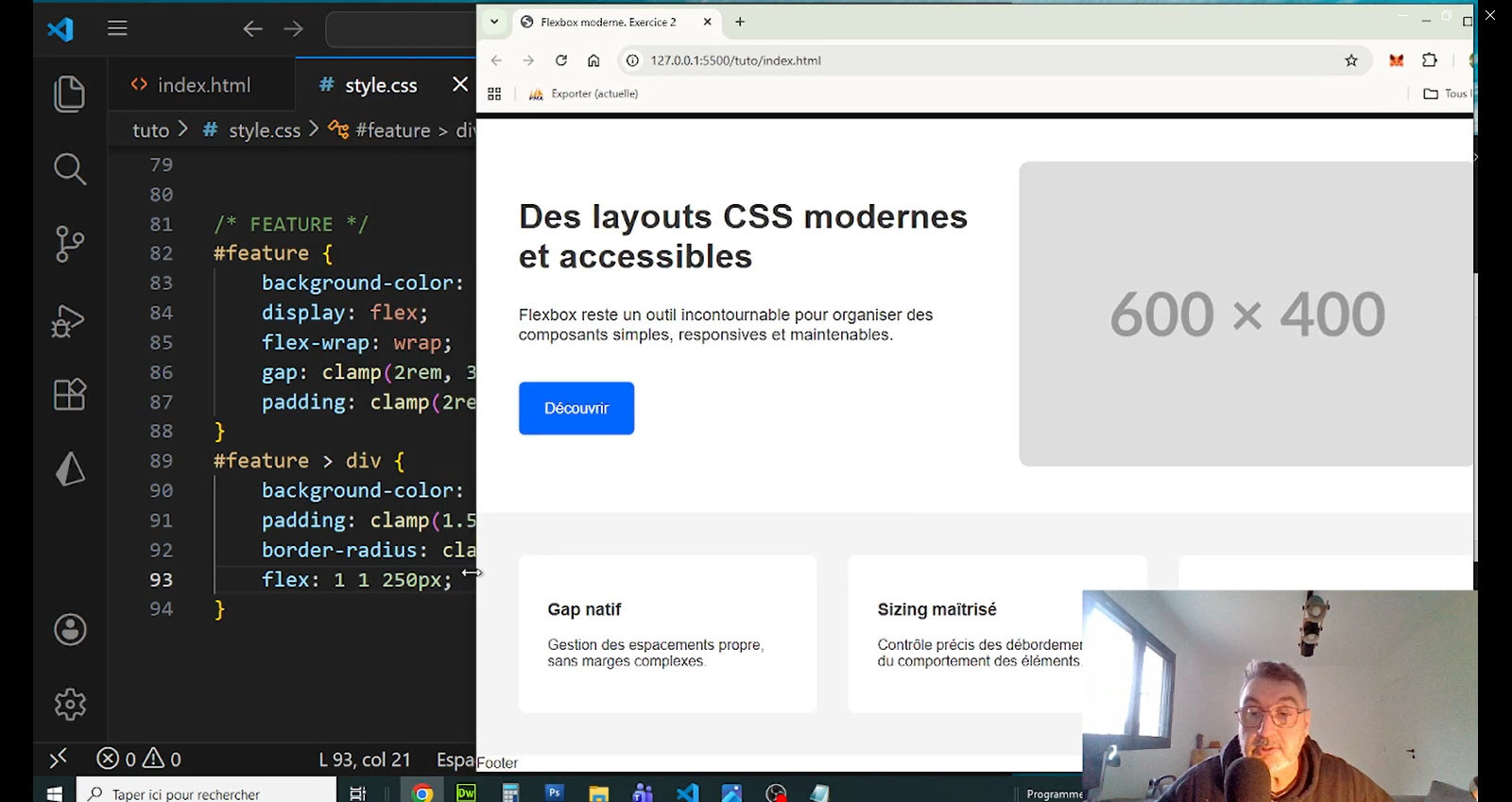The height and width of the screenshot is (802, 1512).
Task: Click the browser address bar URL
Action: 735,60
